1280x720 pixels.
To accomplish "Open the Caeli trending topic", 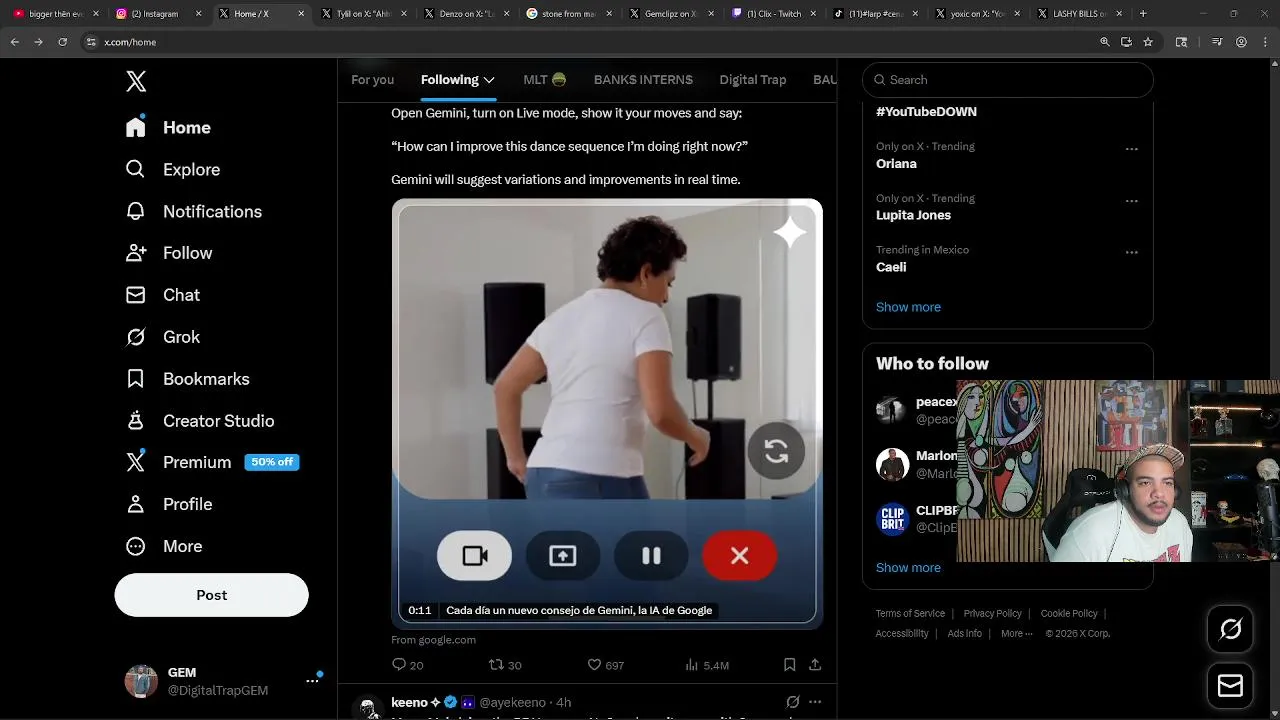I will click(891, 268).
